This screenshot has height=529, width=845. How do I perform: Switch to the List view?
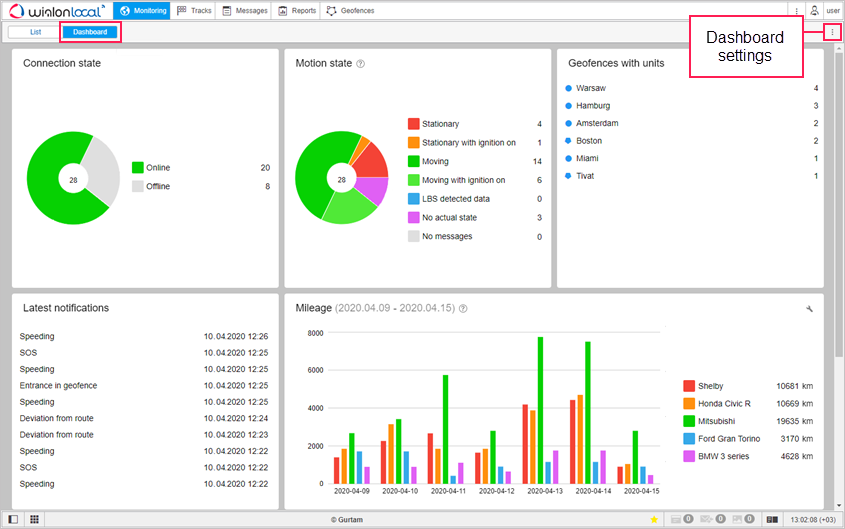tap(36, 32)
